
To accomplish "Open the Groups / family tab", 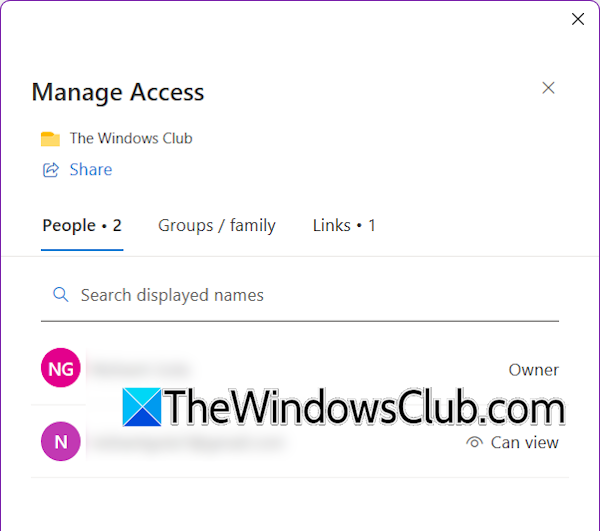I will coord(217,225).
